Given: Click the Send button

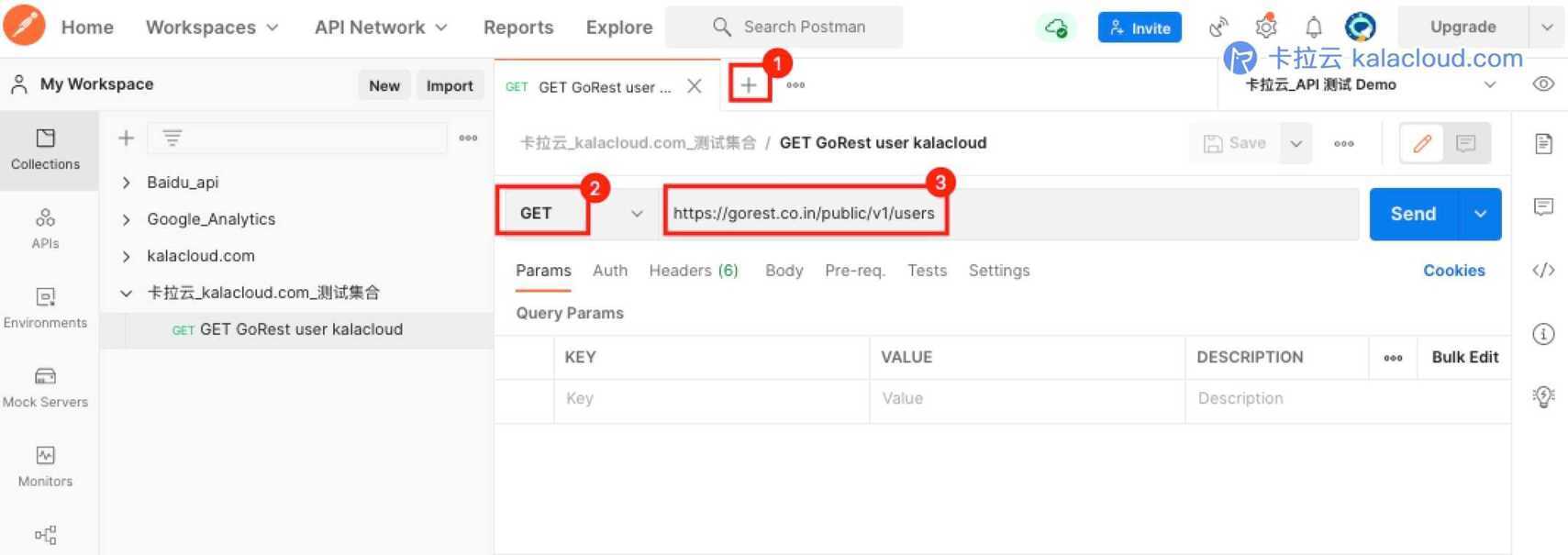Looking at the screenshot, I should [x=1412, y=214].
